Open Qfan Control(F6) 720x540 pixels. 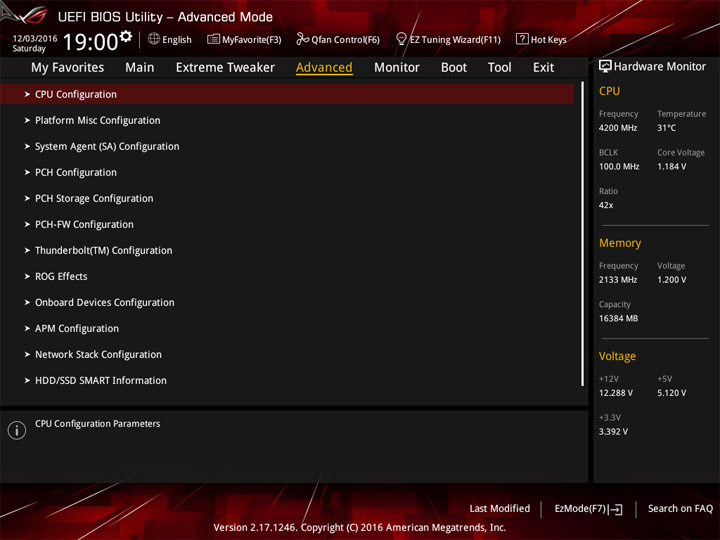[x=338, y=39]
